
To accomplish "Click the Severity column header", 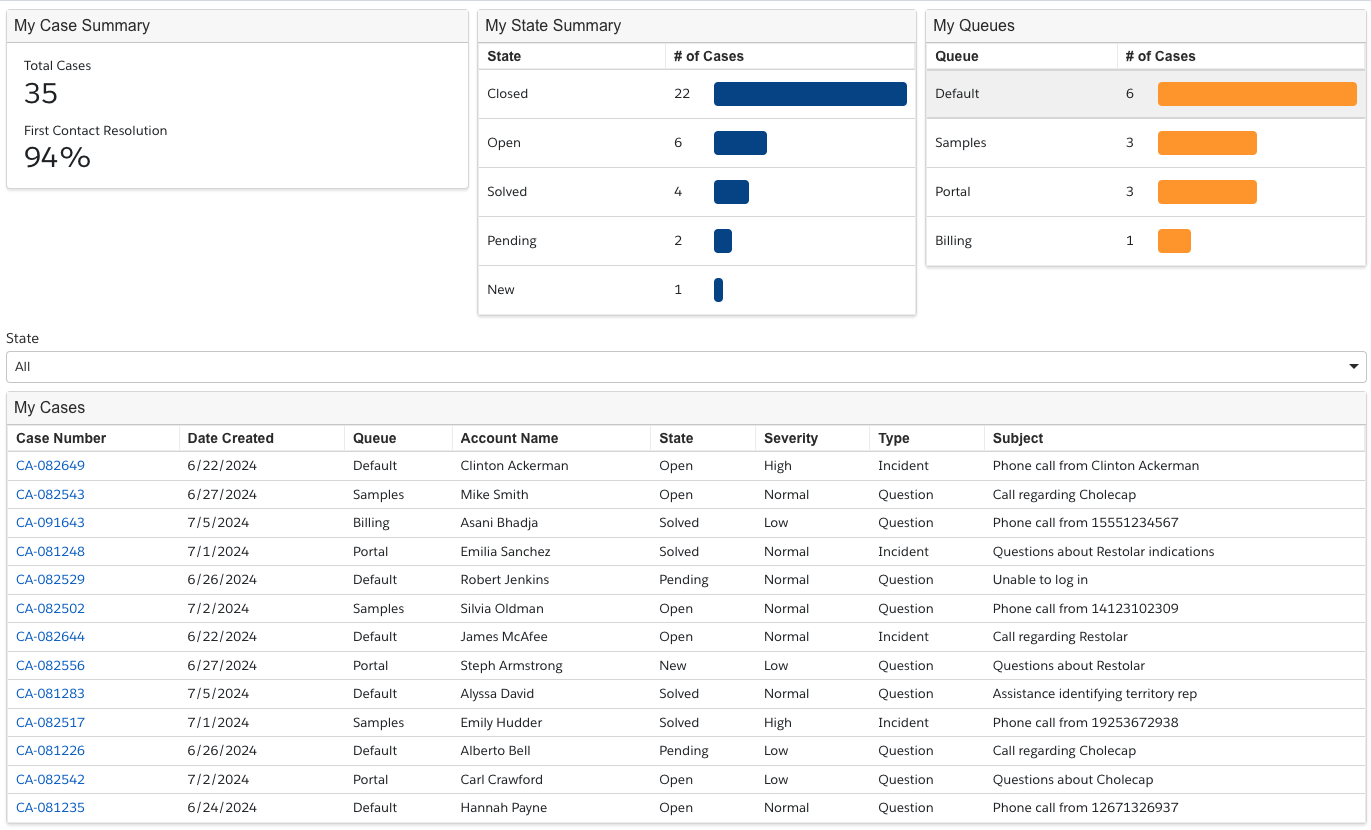I will (790, 438).
